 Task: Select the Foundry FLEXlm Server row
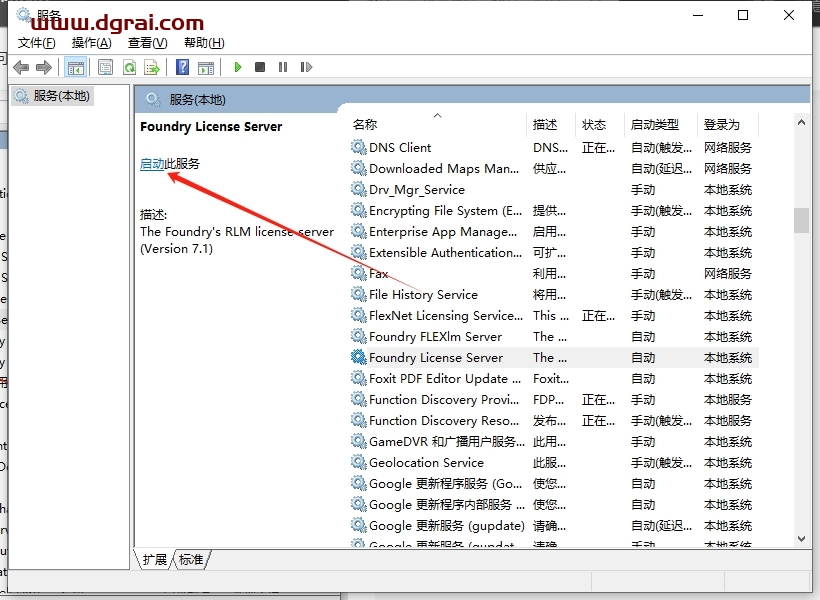pos(553,336)
